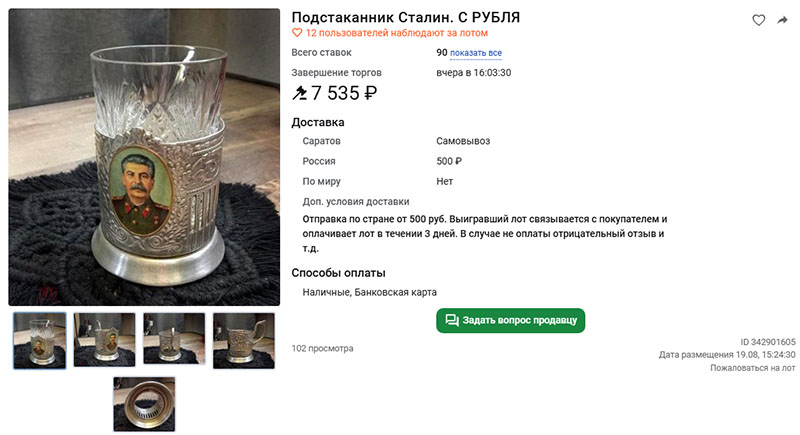The image size is (800, 435).
Task: Click '12 пользователей наблюдают за лотом' text
Action: click(396, 33)
